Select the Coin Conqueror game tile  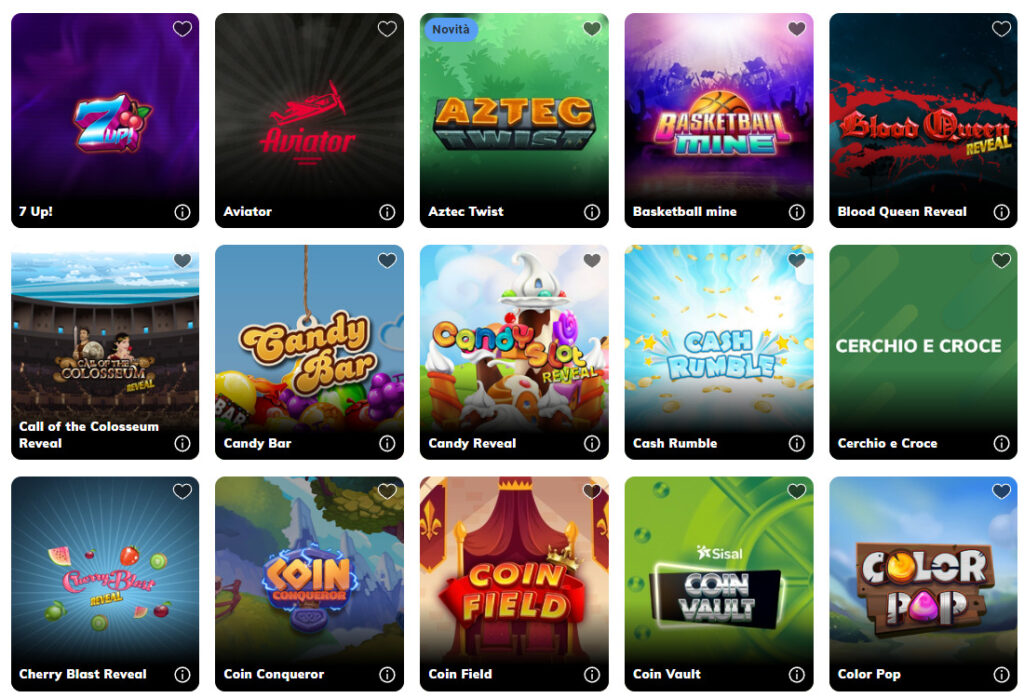(x=310, y=584)
